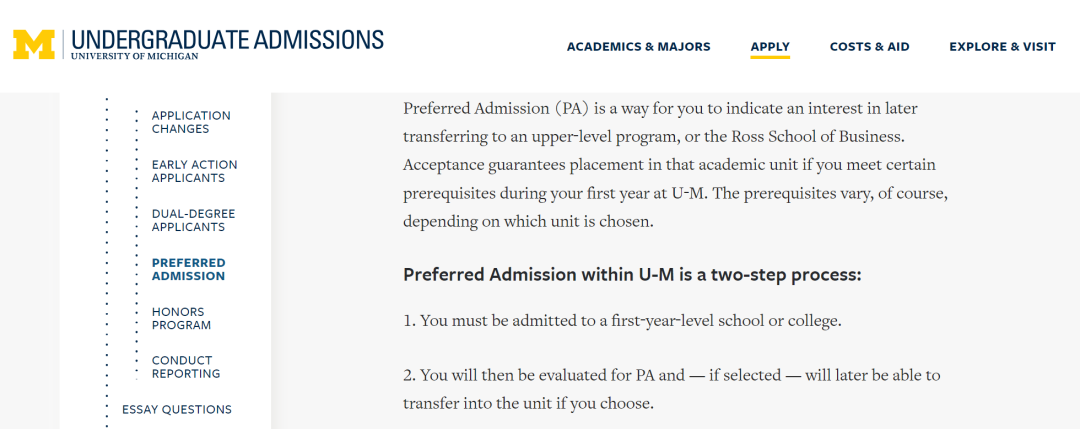
Task: Click step 2 about PA evaluation
Action: (x=672, y=389)
